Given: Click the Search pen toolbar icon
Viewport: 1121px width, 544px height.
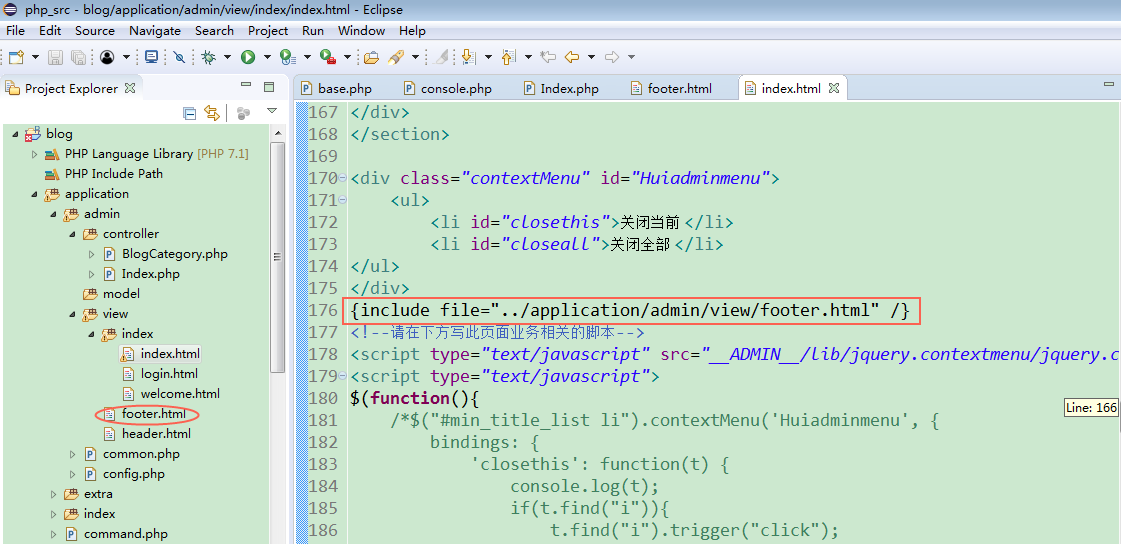Looking at the screenshot, I should 396,57.
